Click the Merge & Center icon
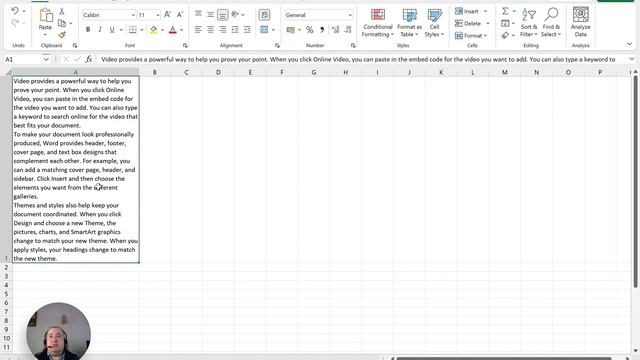Screen dimensions: 640x360 pos(264,30)
